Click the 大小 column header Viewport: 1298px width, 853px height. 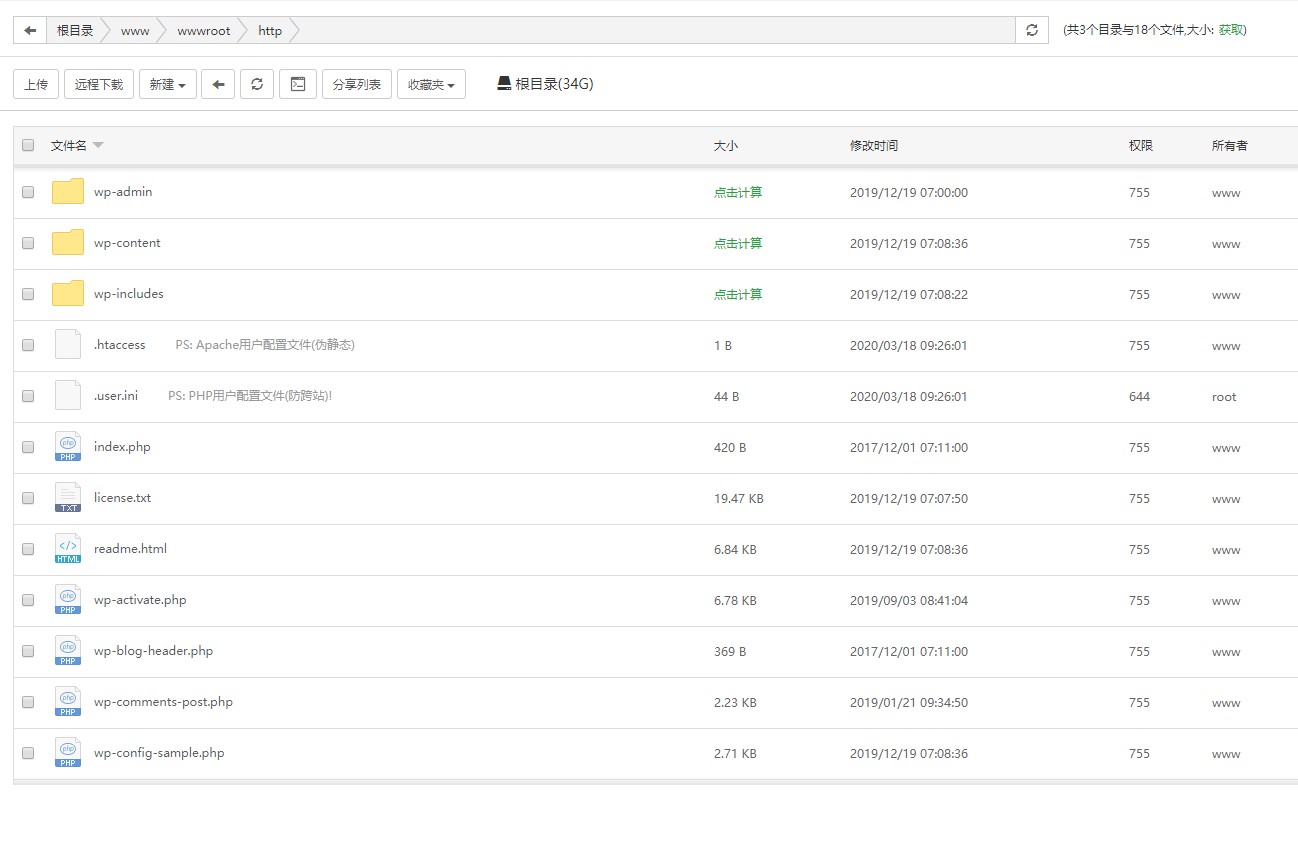[726, 145]
